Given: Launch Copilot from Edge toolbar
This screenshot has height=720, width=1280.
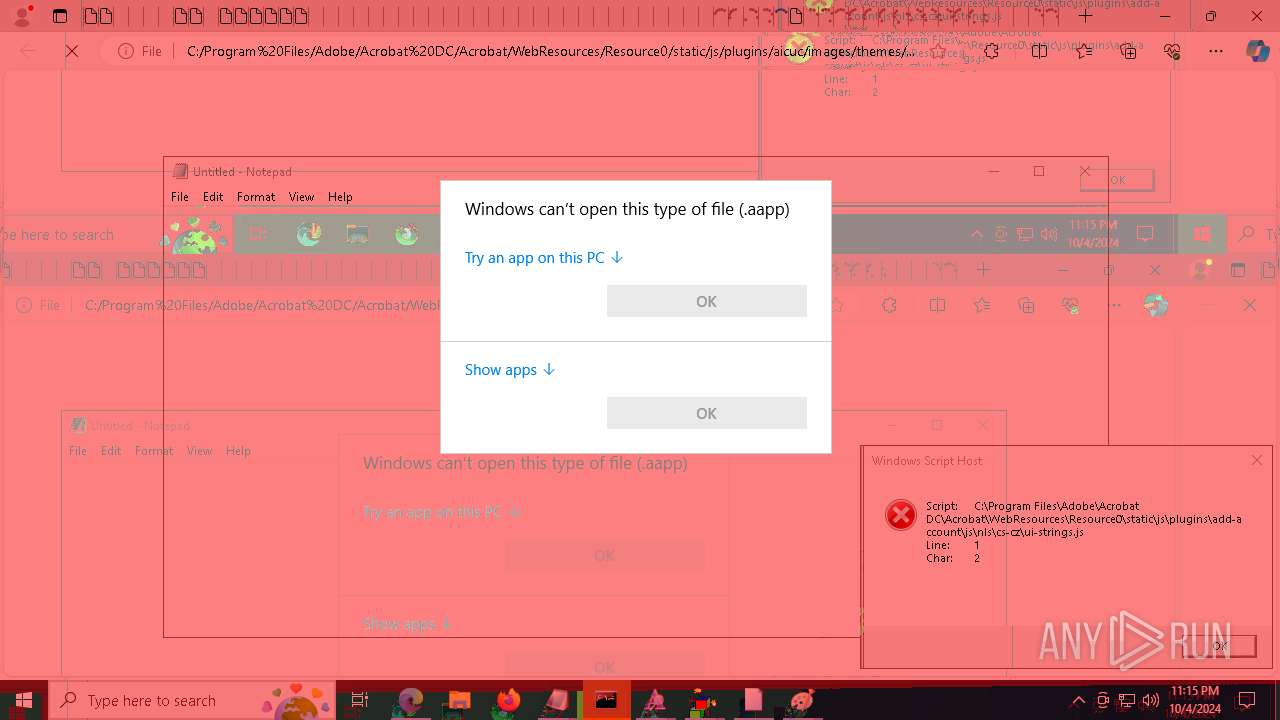Looking at the screenshot, I should tap(1257, 51).
